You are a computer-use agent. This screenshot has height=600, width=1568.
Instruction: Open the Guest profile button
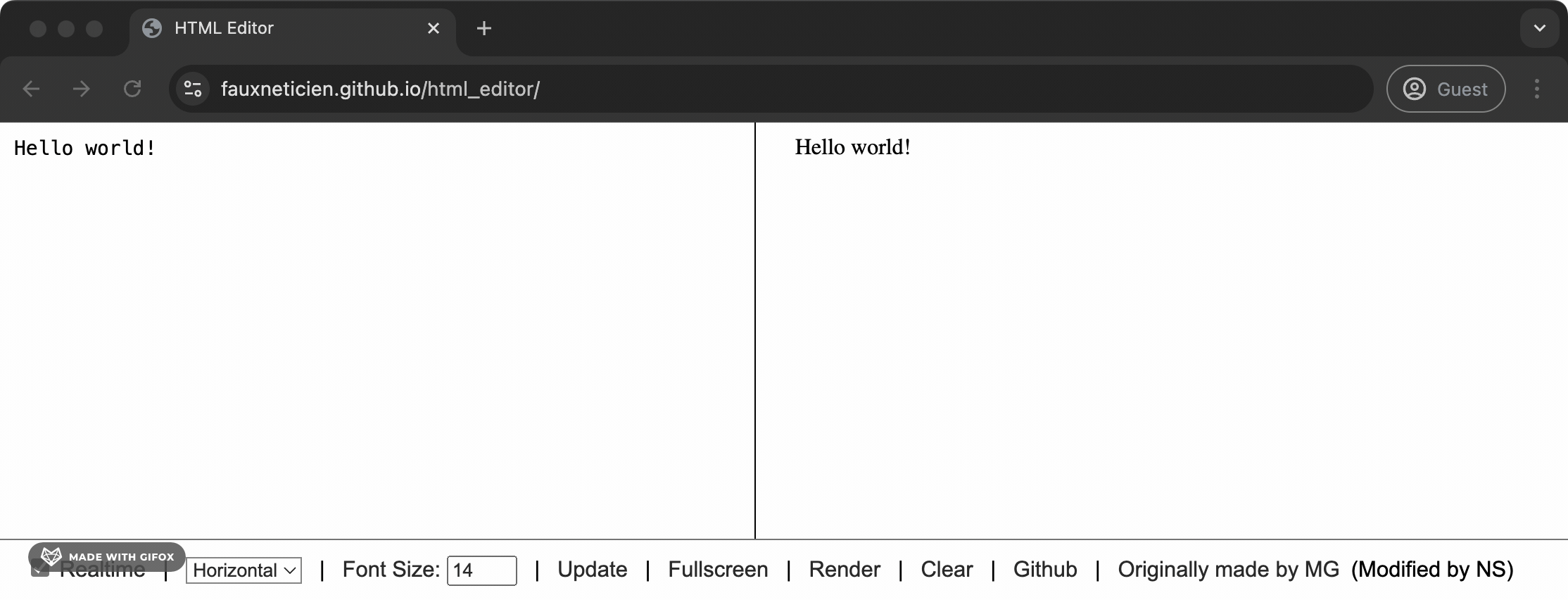coord(1446,89)
